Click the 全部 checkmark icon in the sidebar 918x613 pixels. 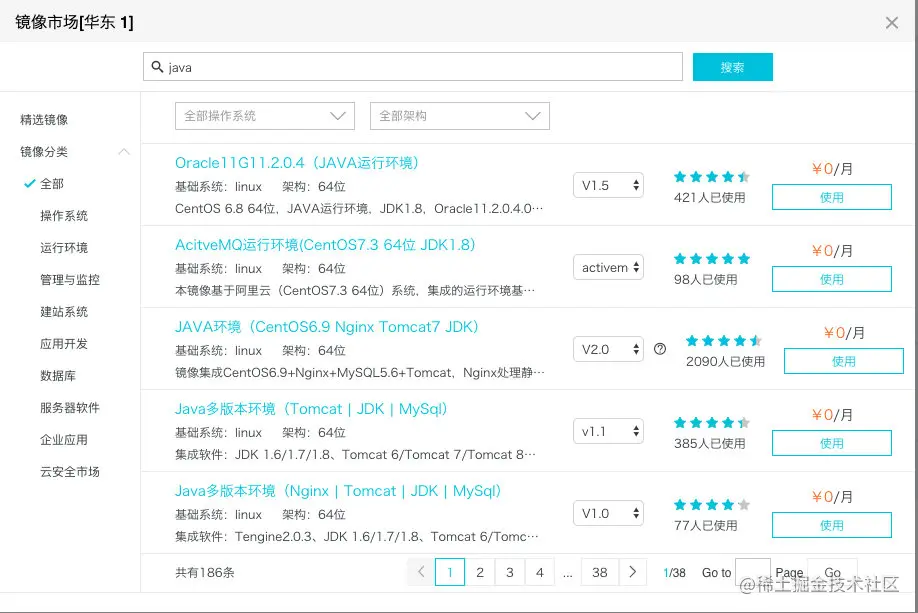click(29, 183)
